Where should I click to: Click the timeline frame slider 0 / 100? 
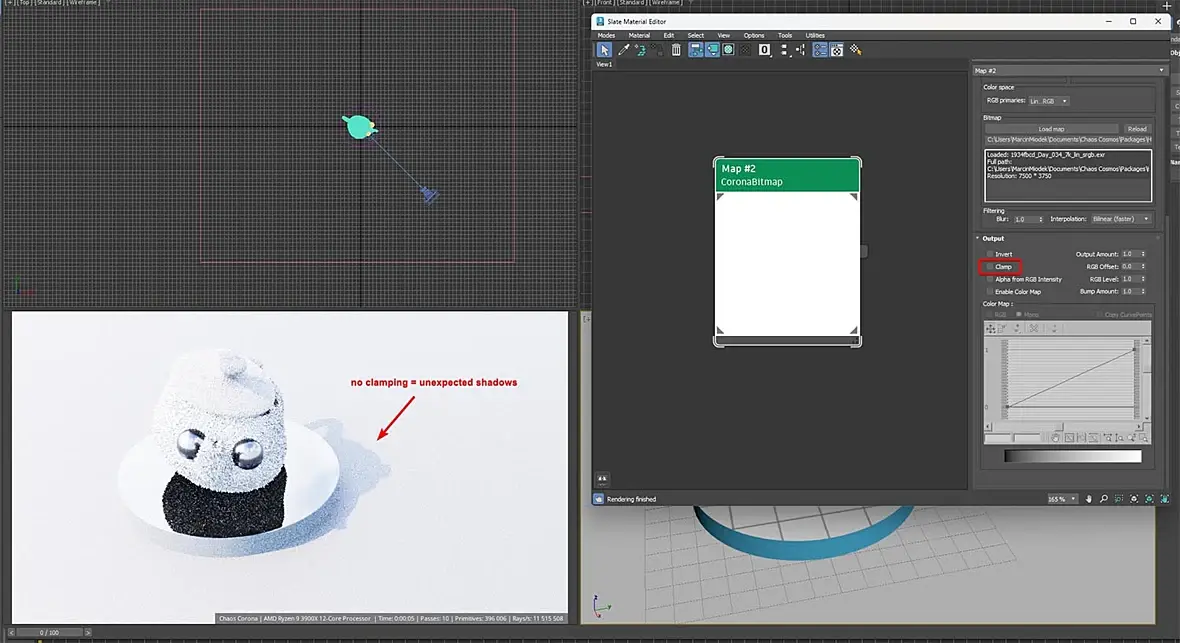[47, 633]
